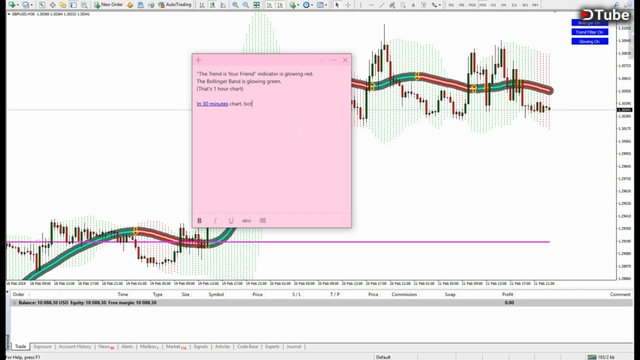
Task: Open the Experts tab
Action: click(272, 347)
